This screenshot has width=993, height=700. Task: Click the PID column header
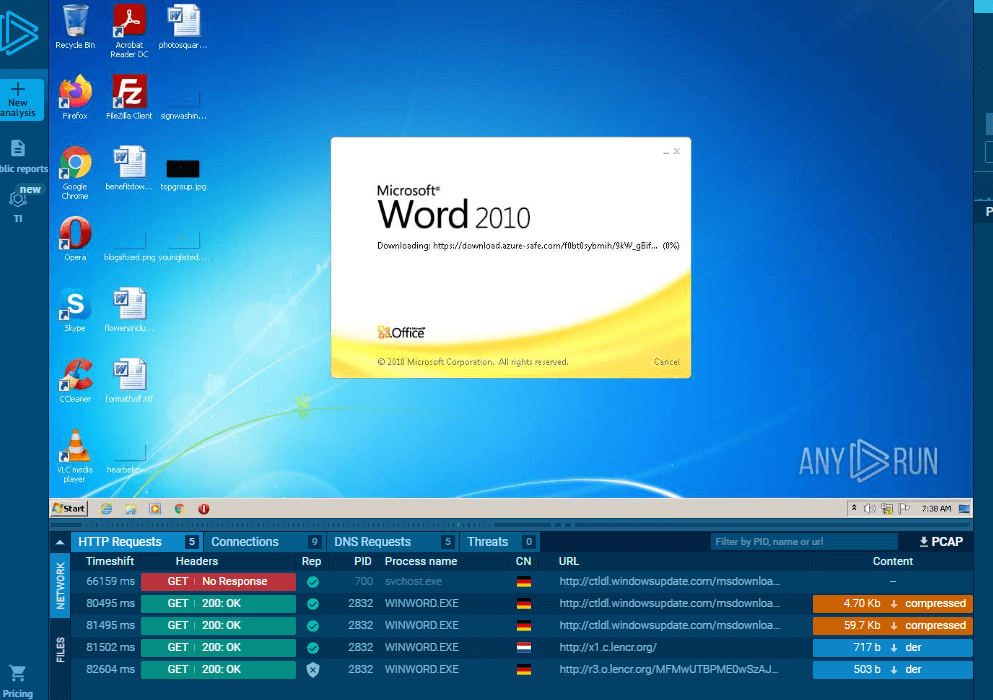[363, 561]
